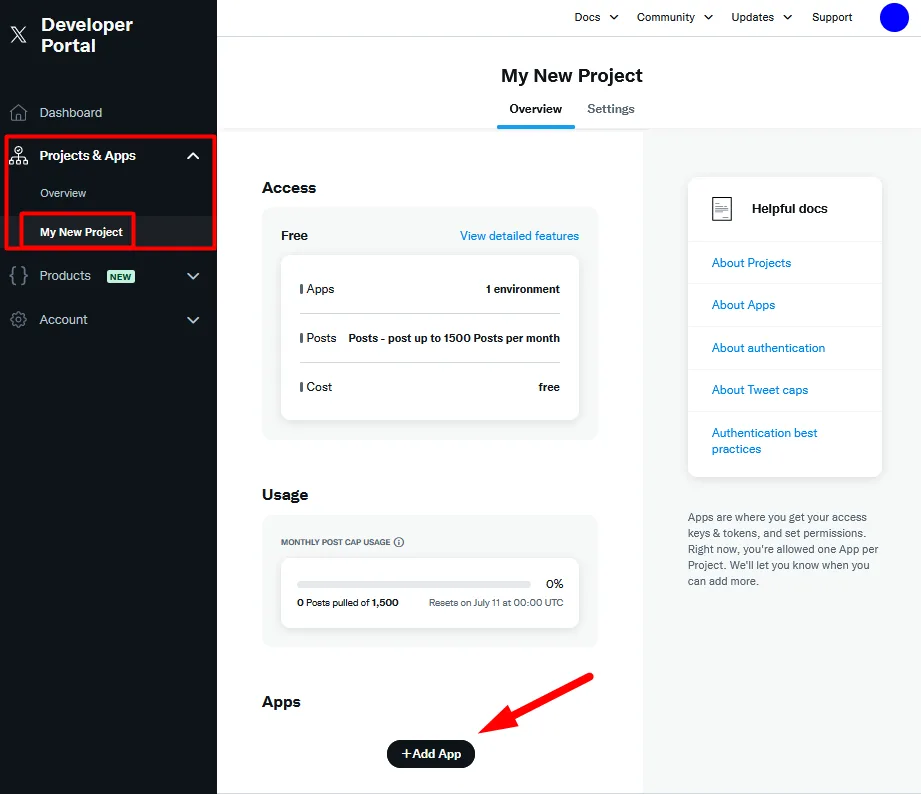Click the Apps row label in Access card
921x794 pixels.
pos(320,289)
